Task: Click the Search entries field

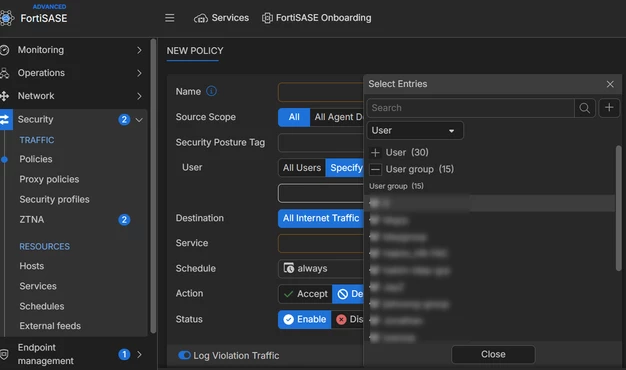Action: pos(470,108)
